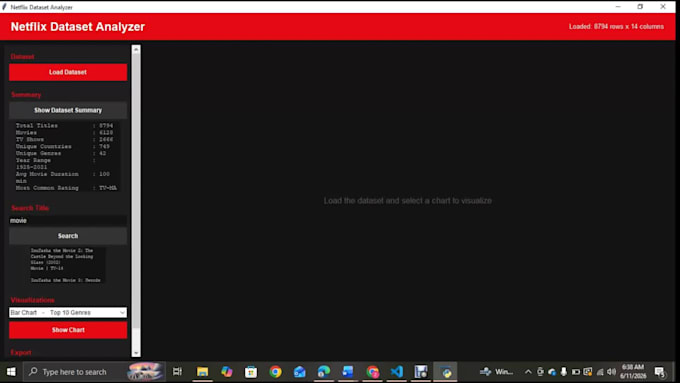
Task: Open the notification center icon
Action: click(660, 372)
